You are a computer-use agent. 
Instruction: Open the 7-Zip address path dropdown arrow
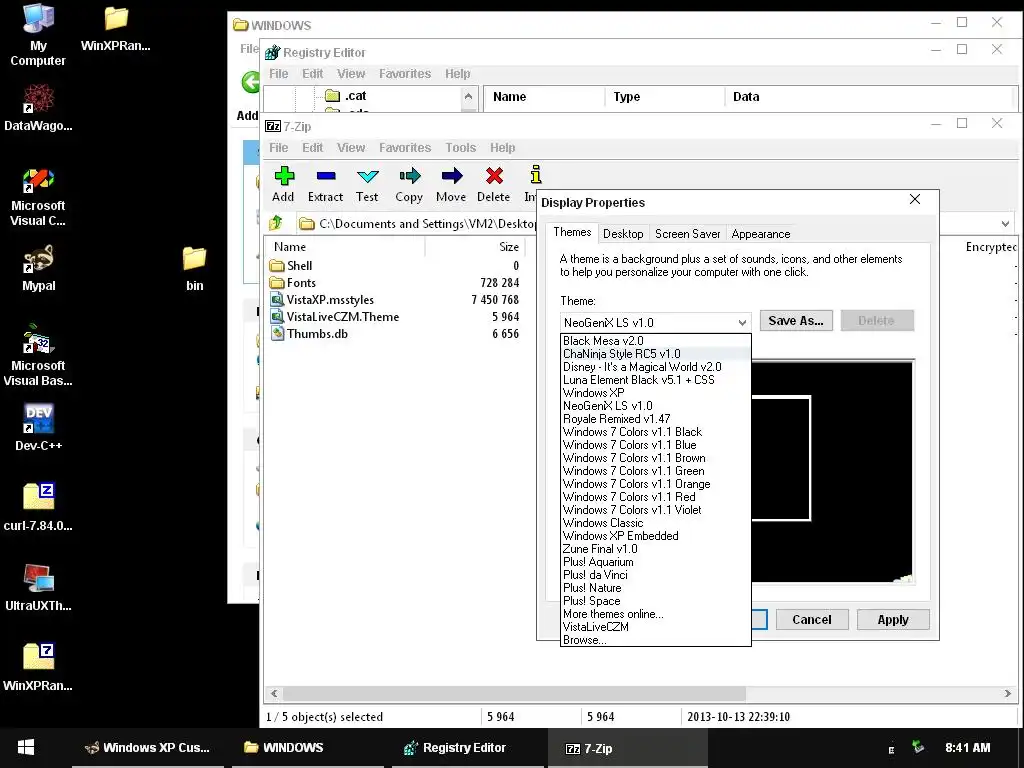(1005, 223)
